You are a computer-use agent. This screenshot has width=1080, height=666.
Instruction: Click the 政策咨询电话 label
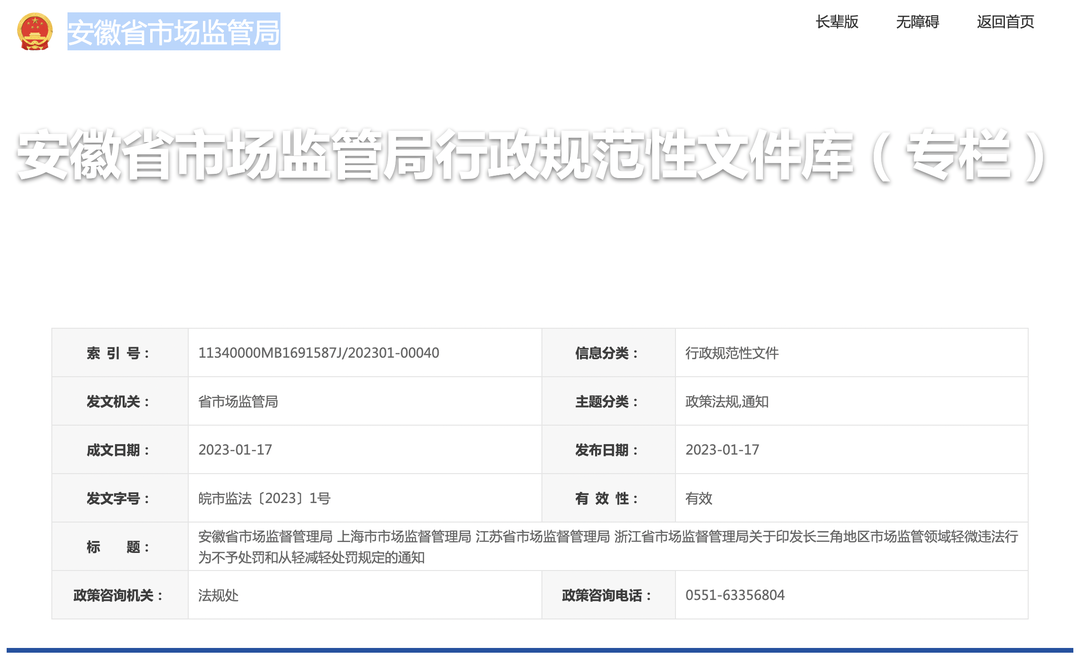tap(607, 595)
